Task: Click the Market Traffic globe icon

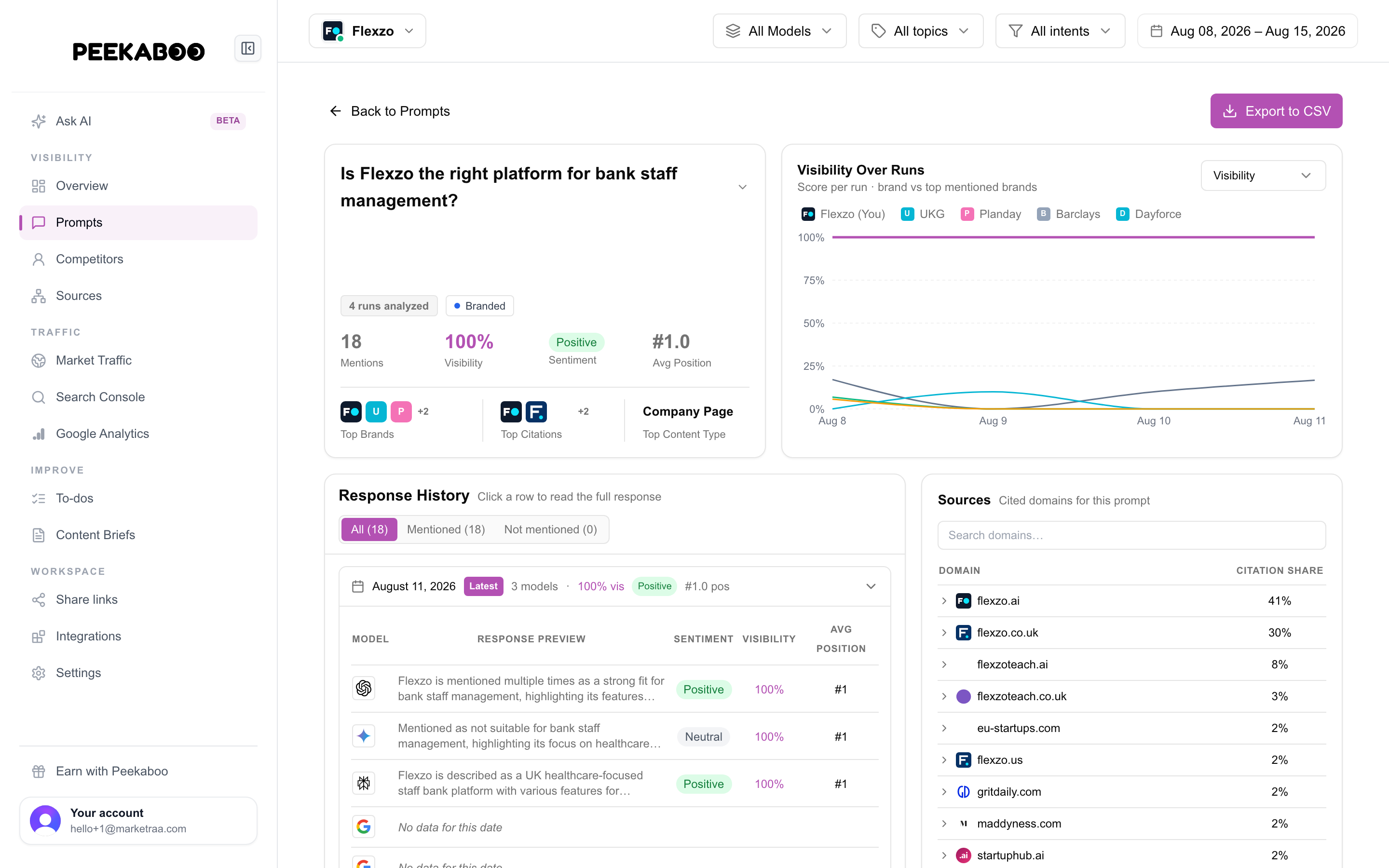Action: coord(39,361)
